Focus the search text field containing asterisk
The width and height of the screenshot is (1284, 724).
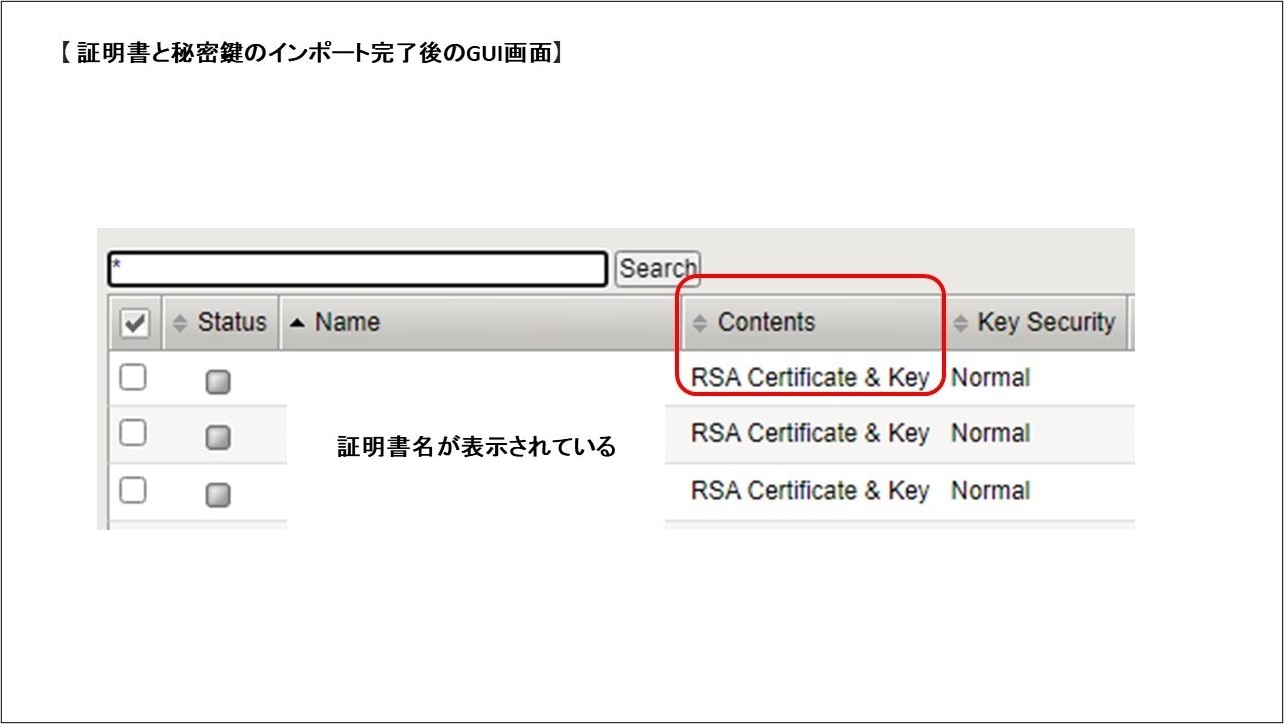pyautogui.click(x=357, y=269)
